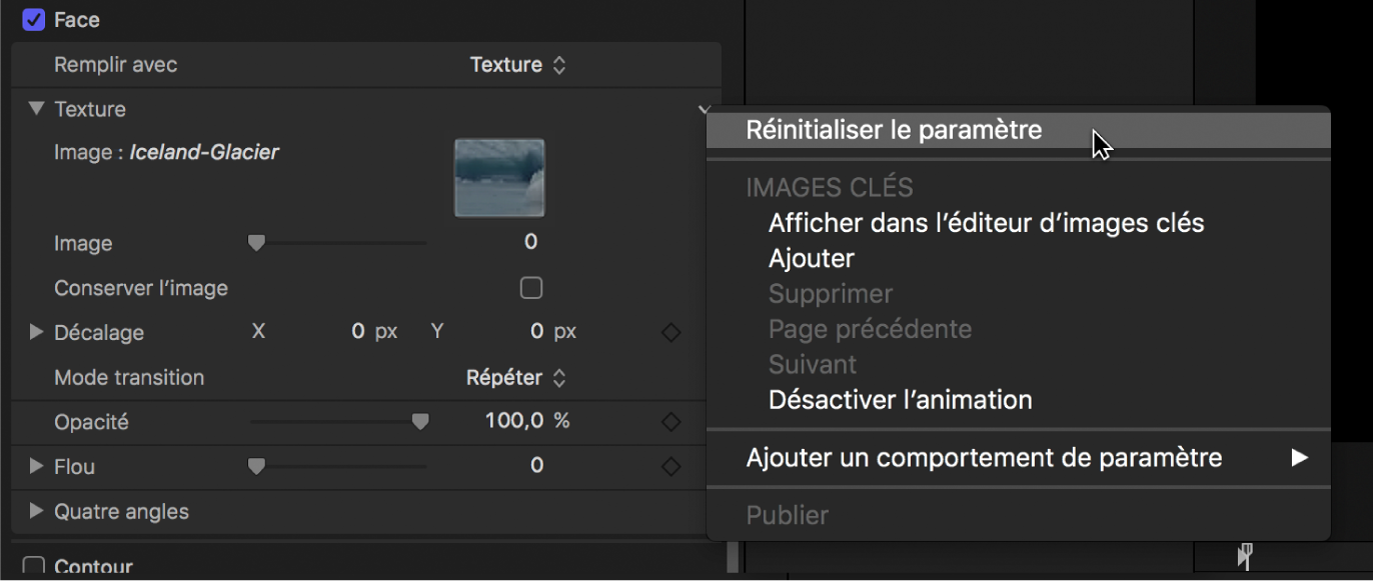The height and width of the screenshot is (585, 1373).
Task: Click the keyframe diamond next to Flou
Action: point(671,466)
